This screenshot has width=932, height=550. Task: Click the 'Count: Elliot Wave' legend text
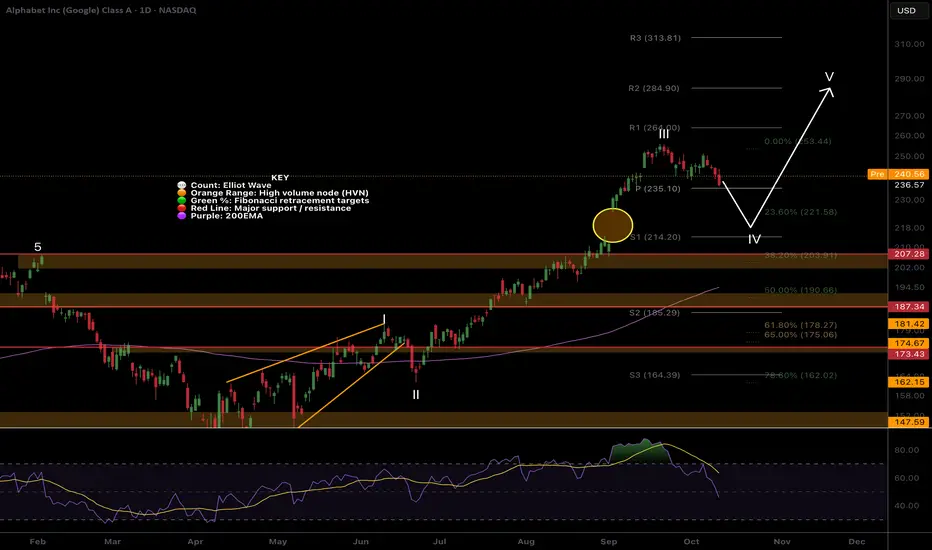coord(231,186)
